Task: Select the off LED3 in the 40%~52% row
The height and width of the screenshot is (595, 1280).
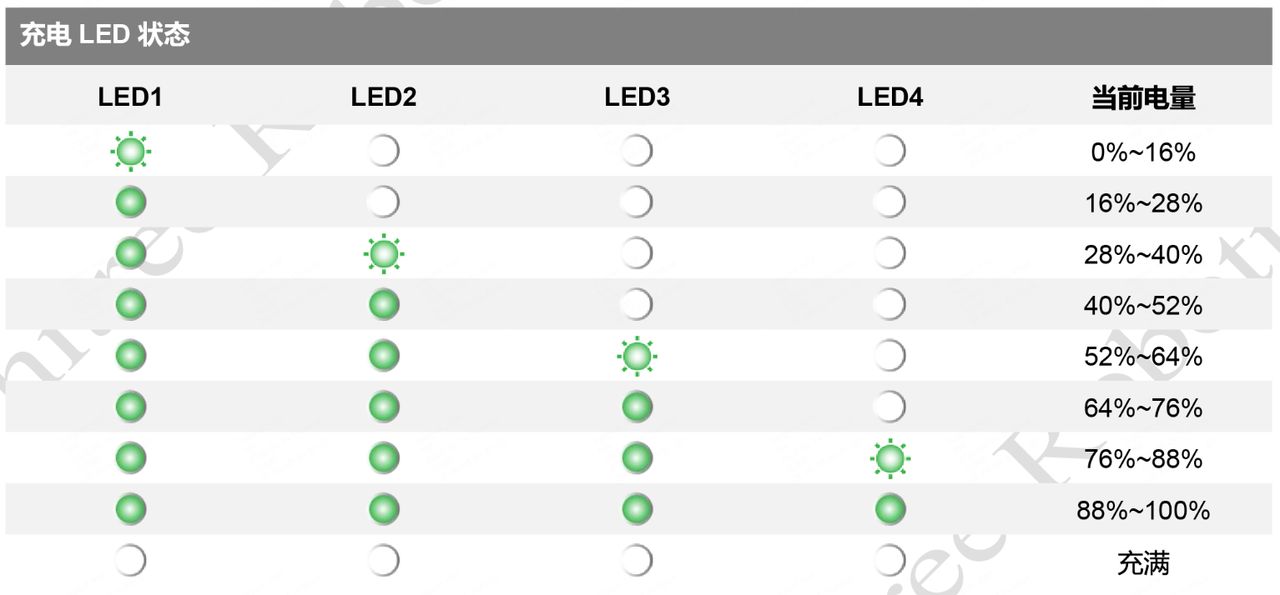Action: [636, 305]
